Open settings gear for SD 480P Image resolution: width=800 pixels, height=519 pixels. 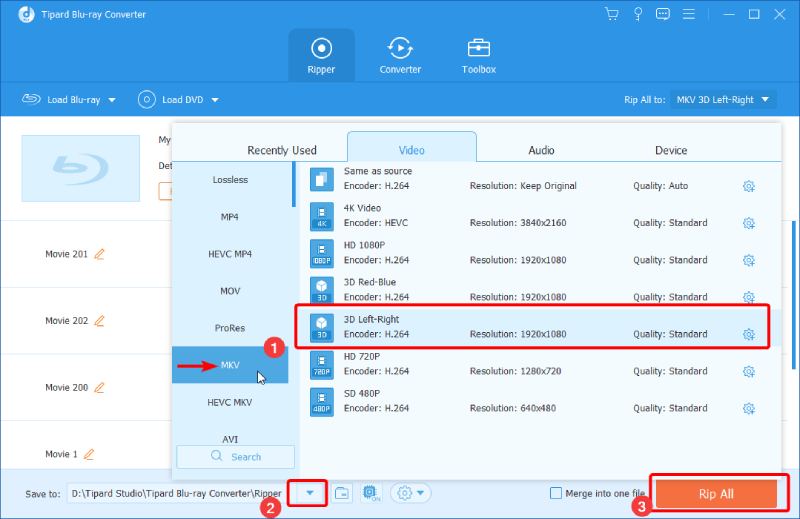click(x=748, y=408)
